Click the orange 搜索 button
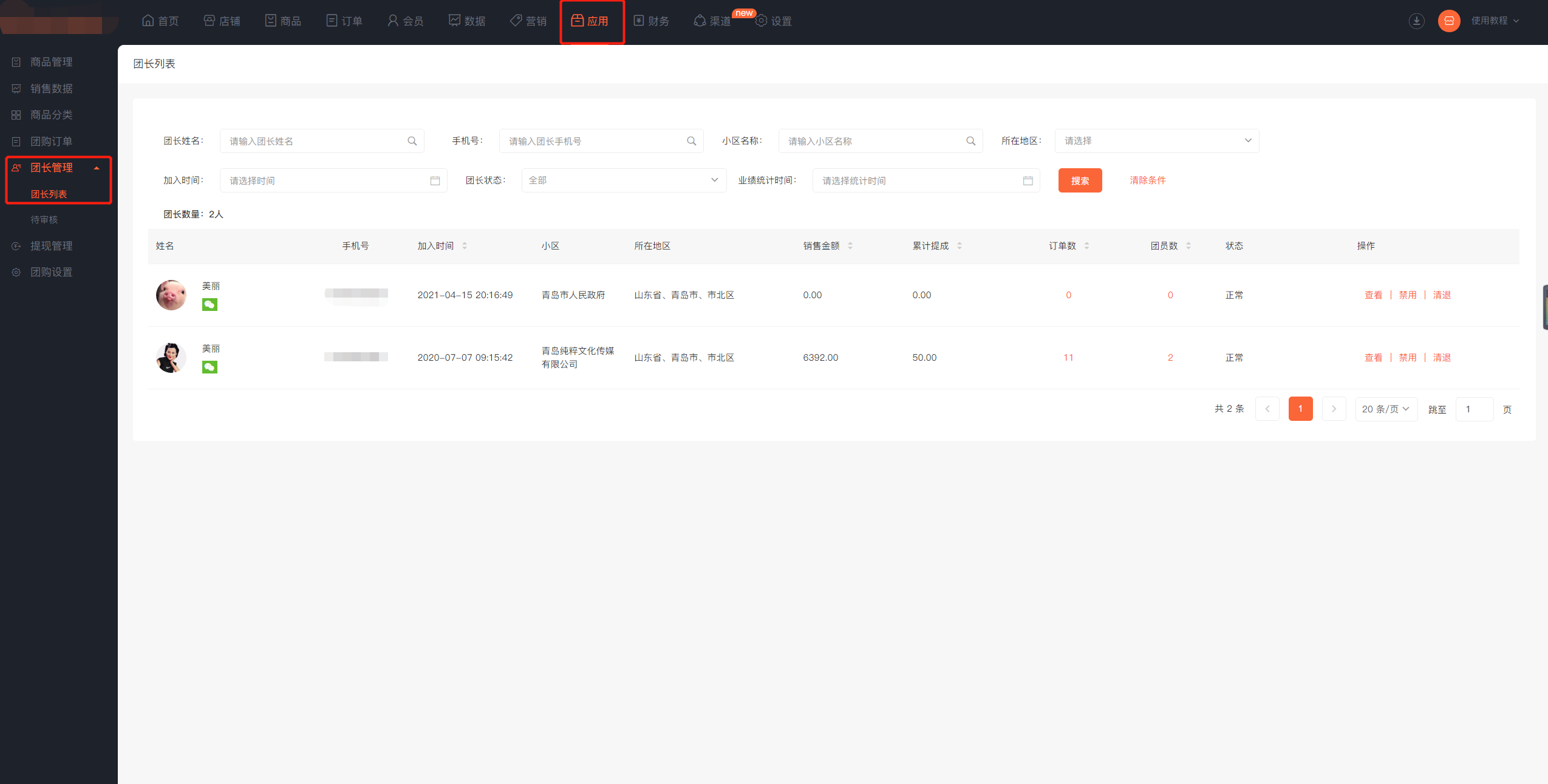Screen dimensions: 1548x784 pos(1079,181)
